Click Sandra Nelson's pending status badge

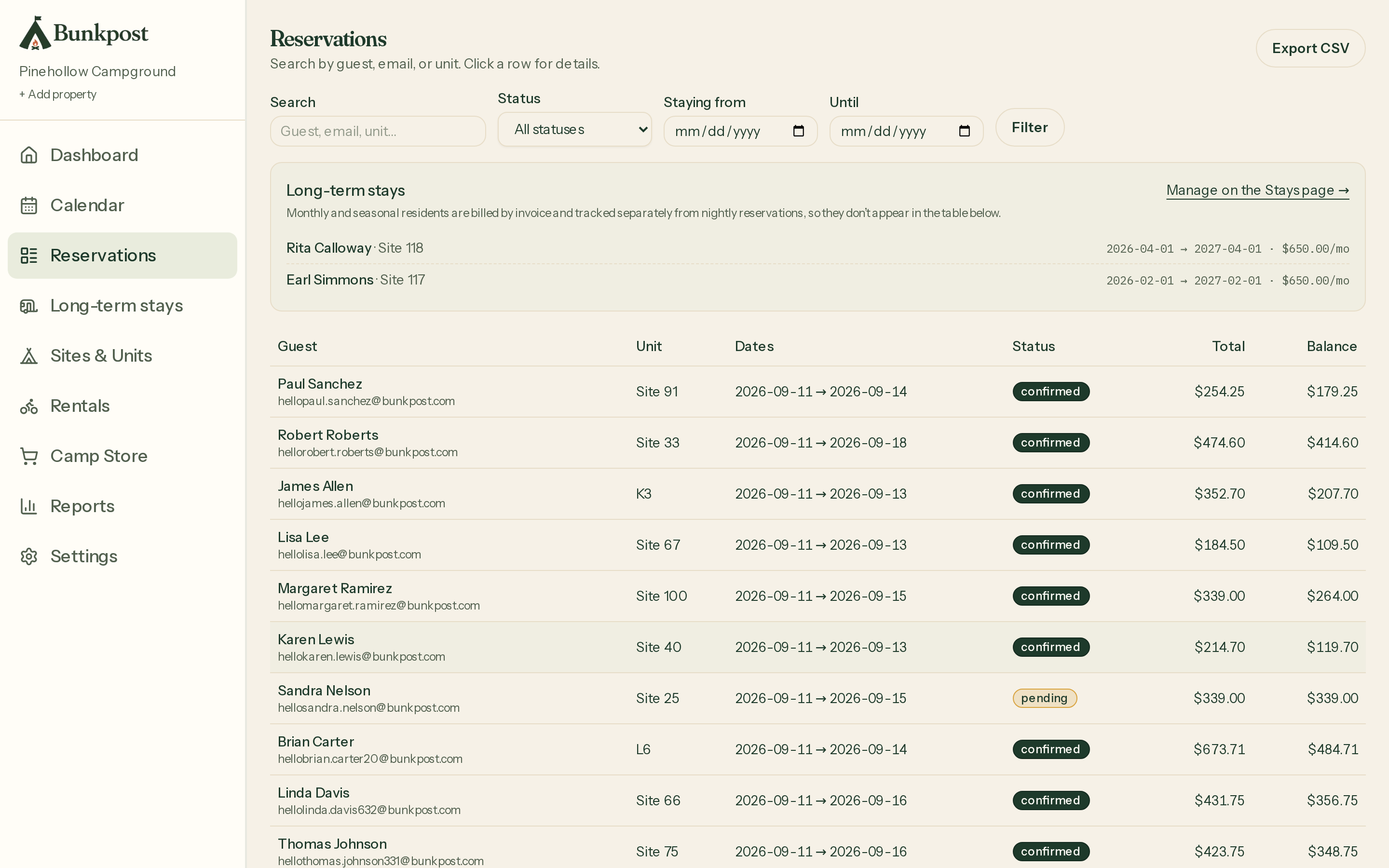1045,698
